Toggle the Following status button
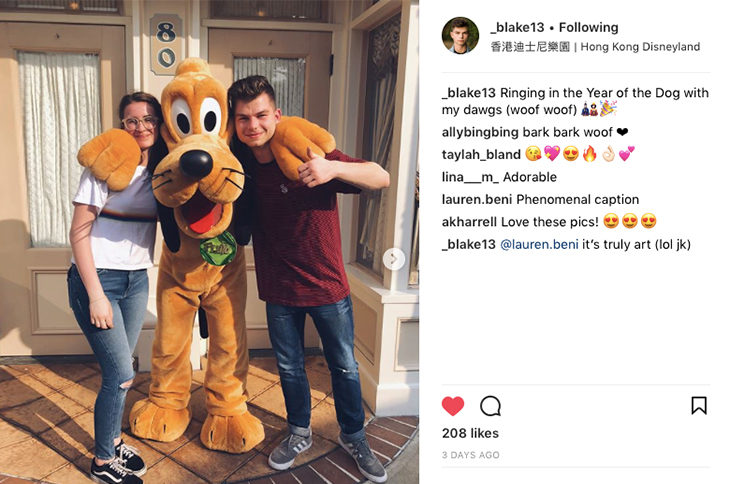Viewport: 730px width, 484px height. click(588, 27)
